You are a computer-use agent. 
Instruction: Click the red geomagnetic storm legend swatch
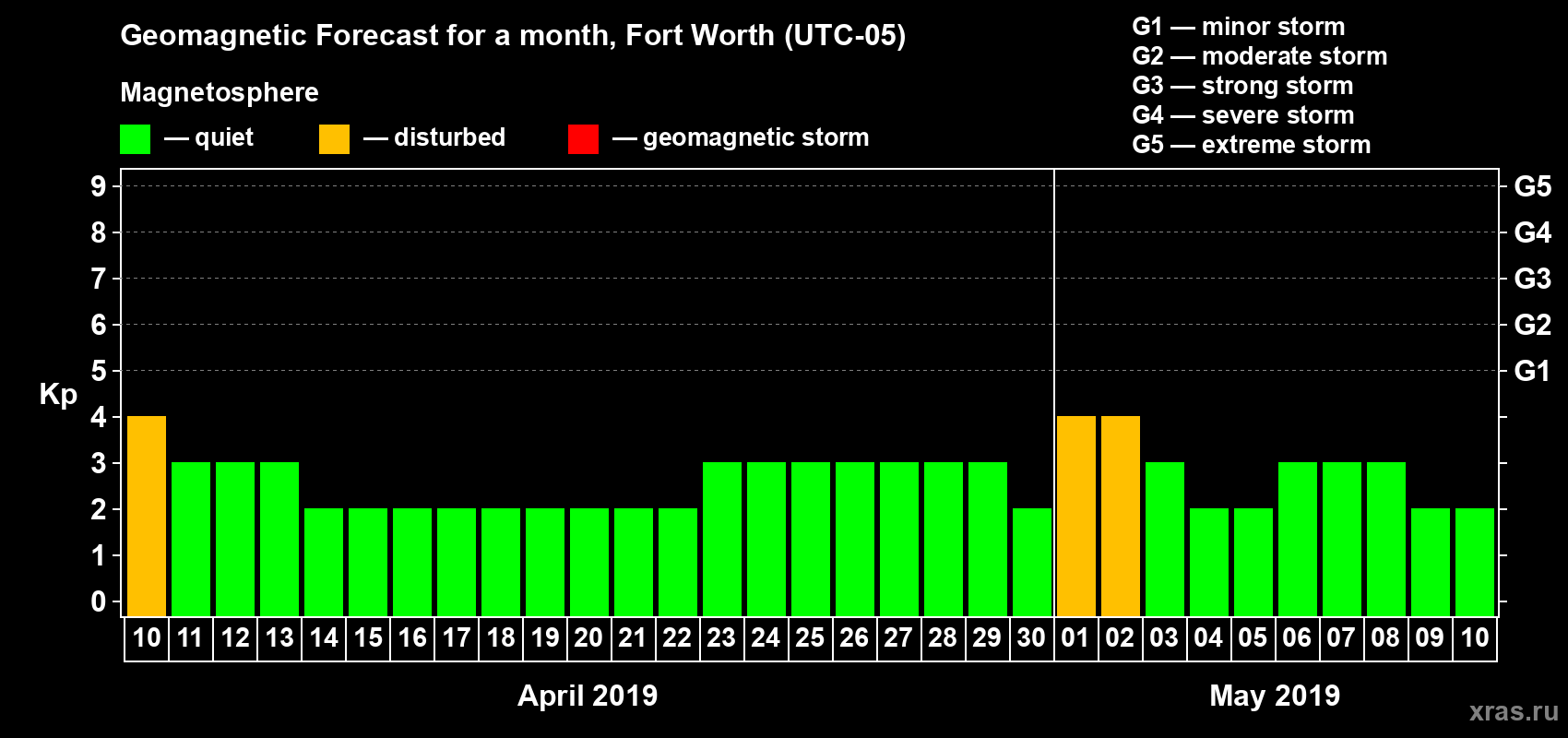[x=583, y=139]
